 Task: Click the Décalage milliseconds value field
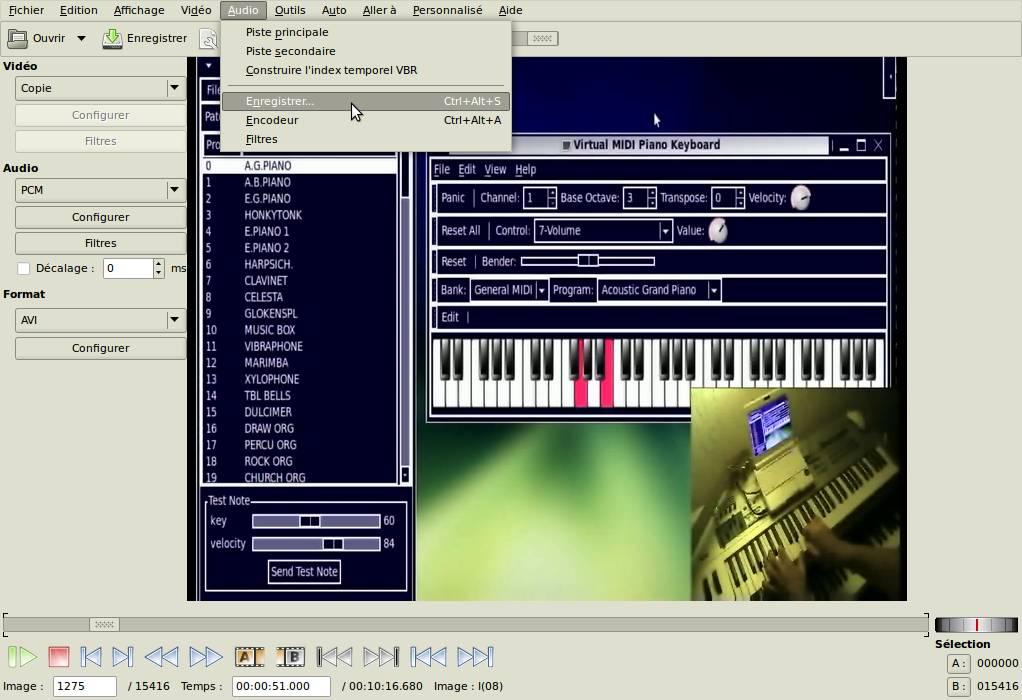click(x=128, y=269)
